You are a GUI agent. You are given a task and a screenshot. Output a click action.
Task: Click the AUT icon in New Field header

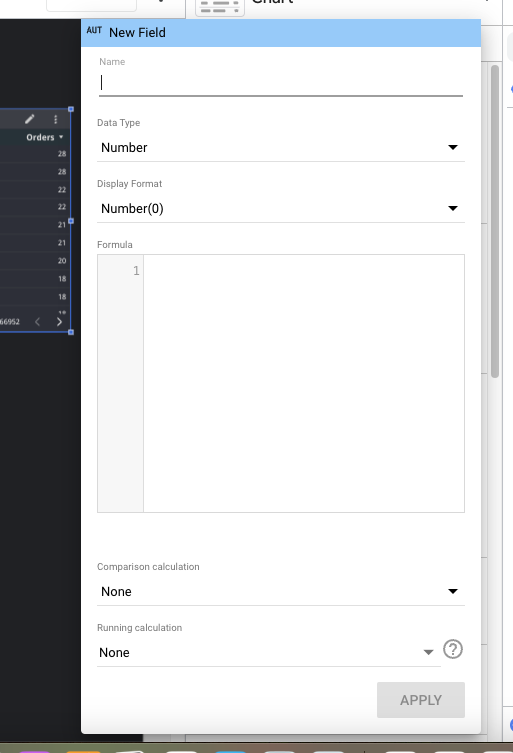(94, 31)
